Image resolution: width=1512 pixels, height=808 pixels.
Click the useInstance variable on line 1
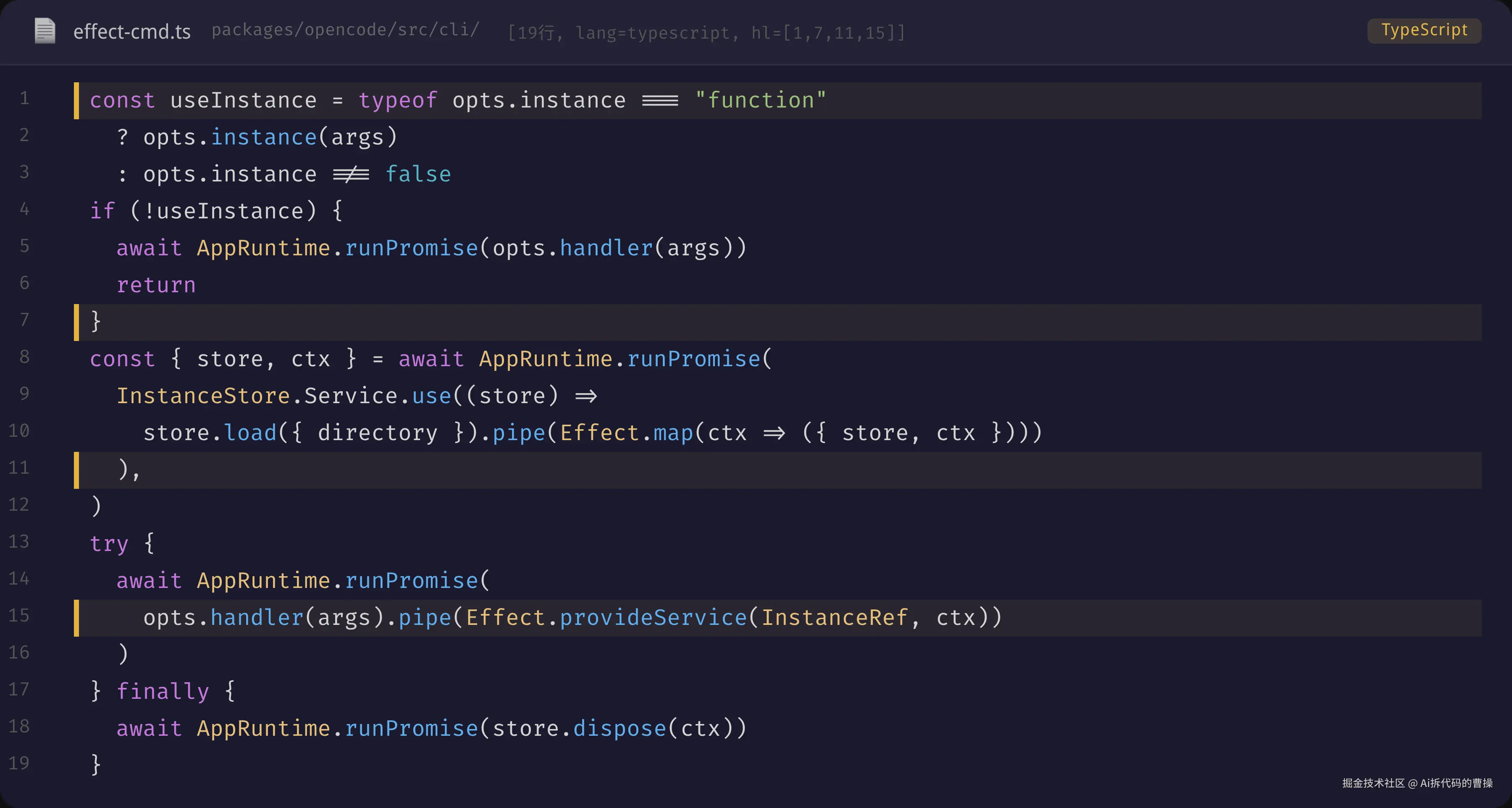pyautogui.click(x=244, y=100)
